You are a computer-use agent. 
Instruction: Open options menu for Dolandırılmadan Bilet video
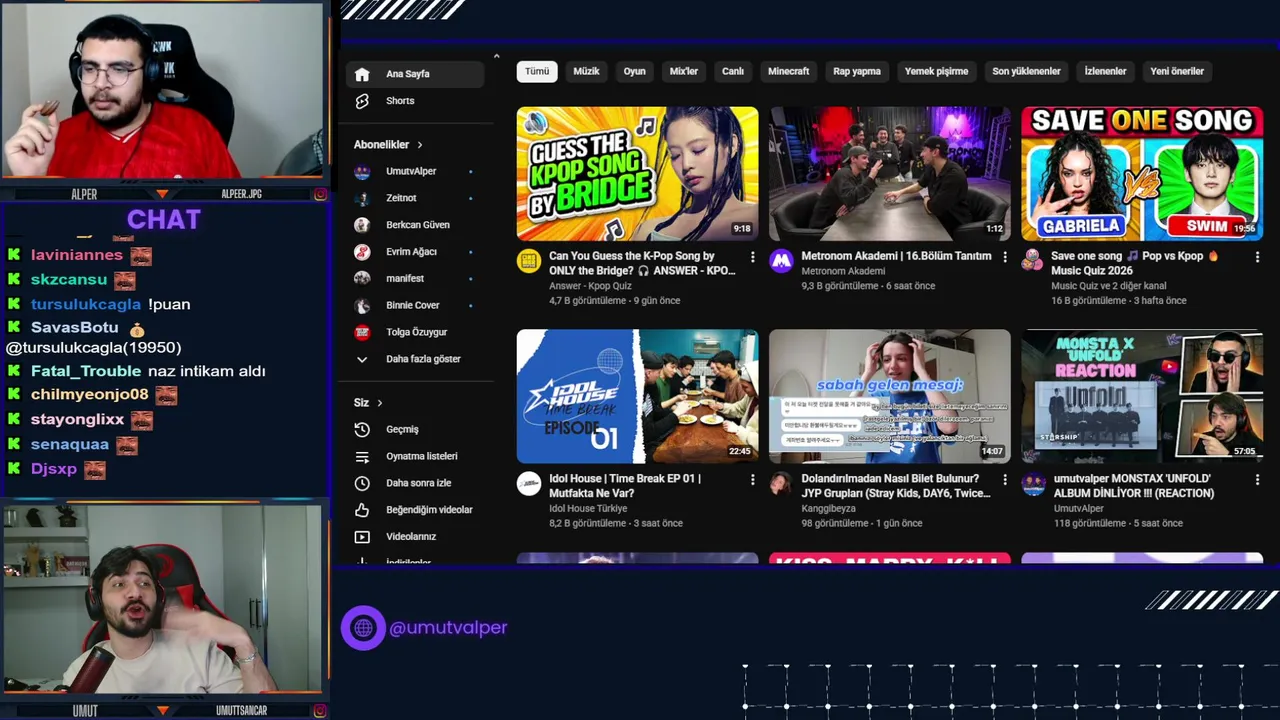point(1005,480)
